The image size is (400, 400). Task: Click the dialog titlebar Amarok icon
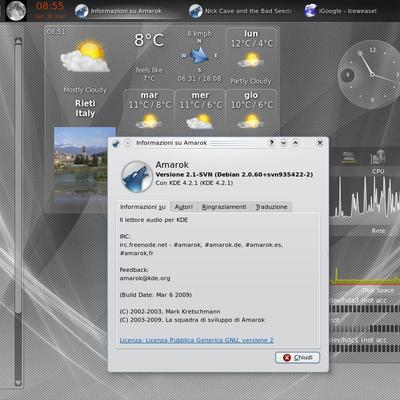(x=116, y=143)
